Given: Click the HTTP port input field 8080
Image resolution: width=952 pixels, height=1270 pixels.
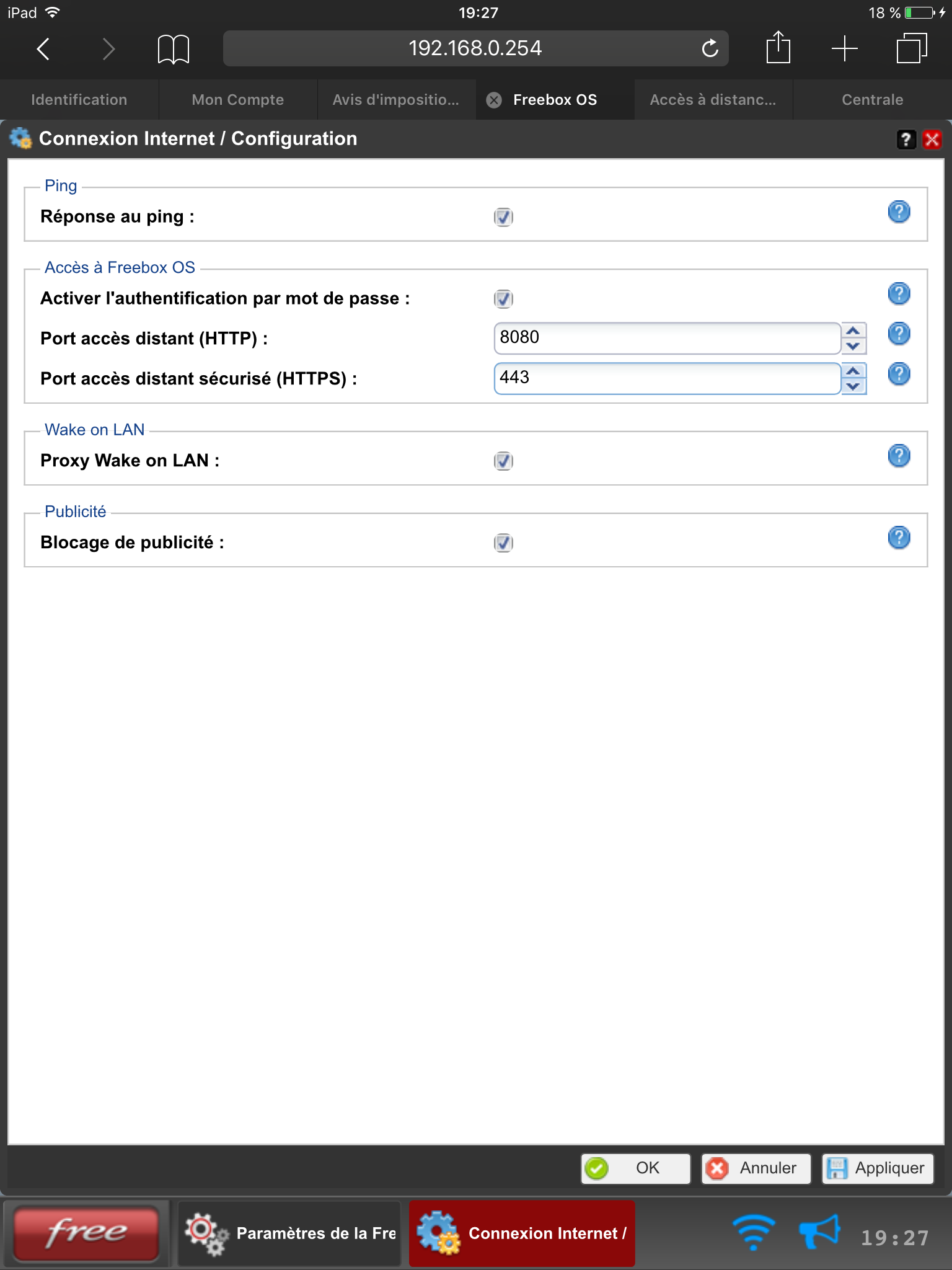Looking at the screenshot, I should [x=666, y=338].
